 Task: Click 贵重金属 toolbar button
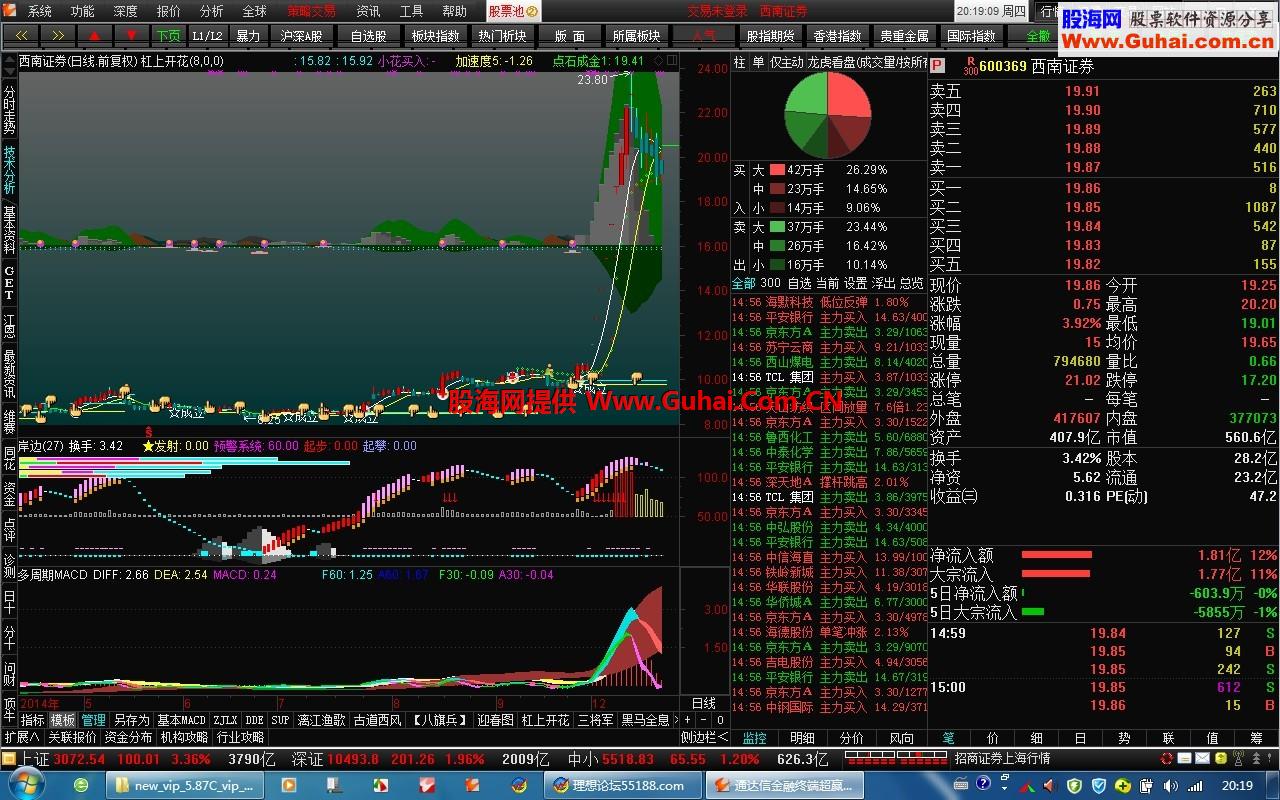(x=904, y=35)
